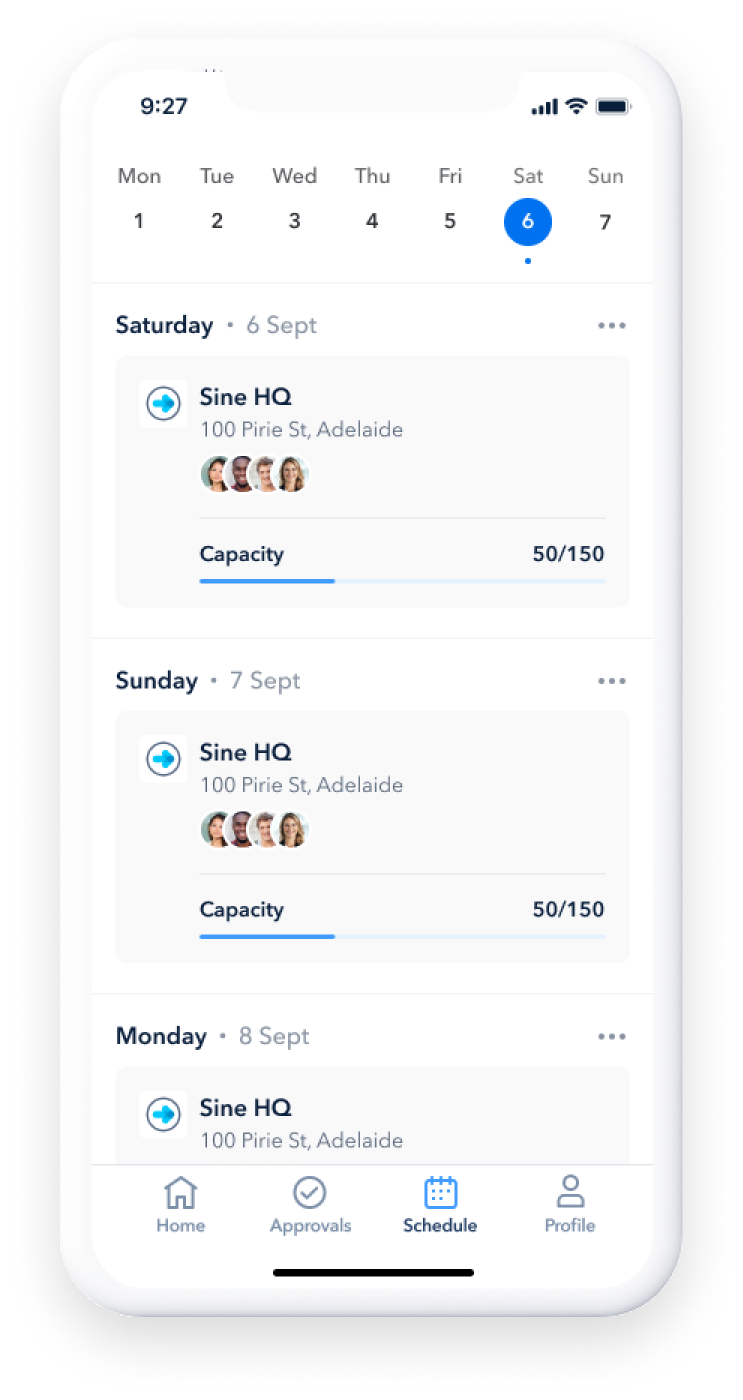Screen dimensions: 743x1400
Task: Tap Sine HQ arrow logo in Saturday card
Action: [x=163, y=404]
